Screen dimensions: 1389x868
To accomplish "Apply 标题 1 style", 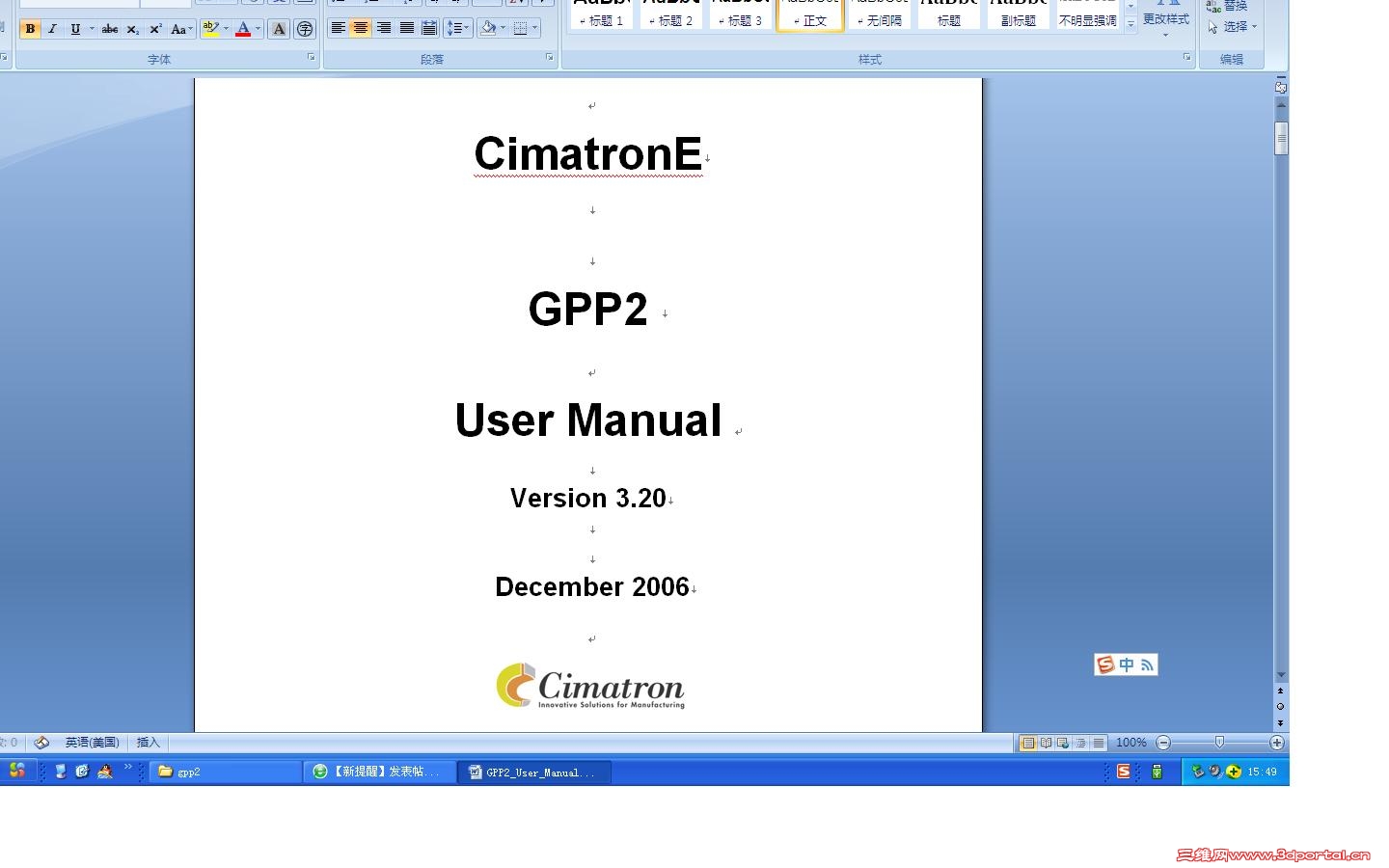I will tap(602, 14).
